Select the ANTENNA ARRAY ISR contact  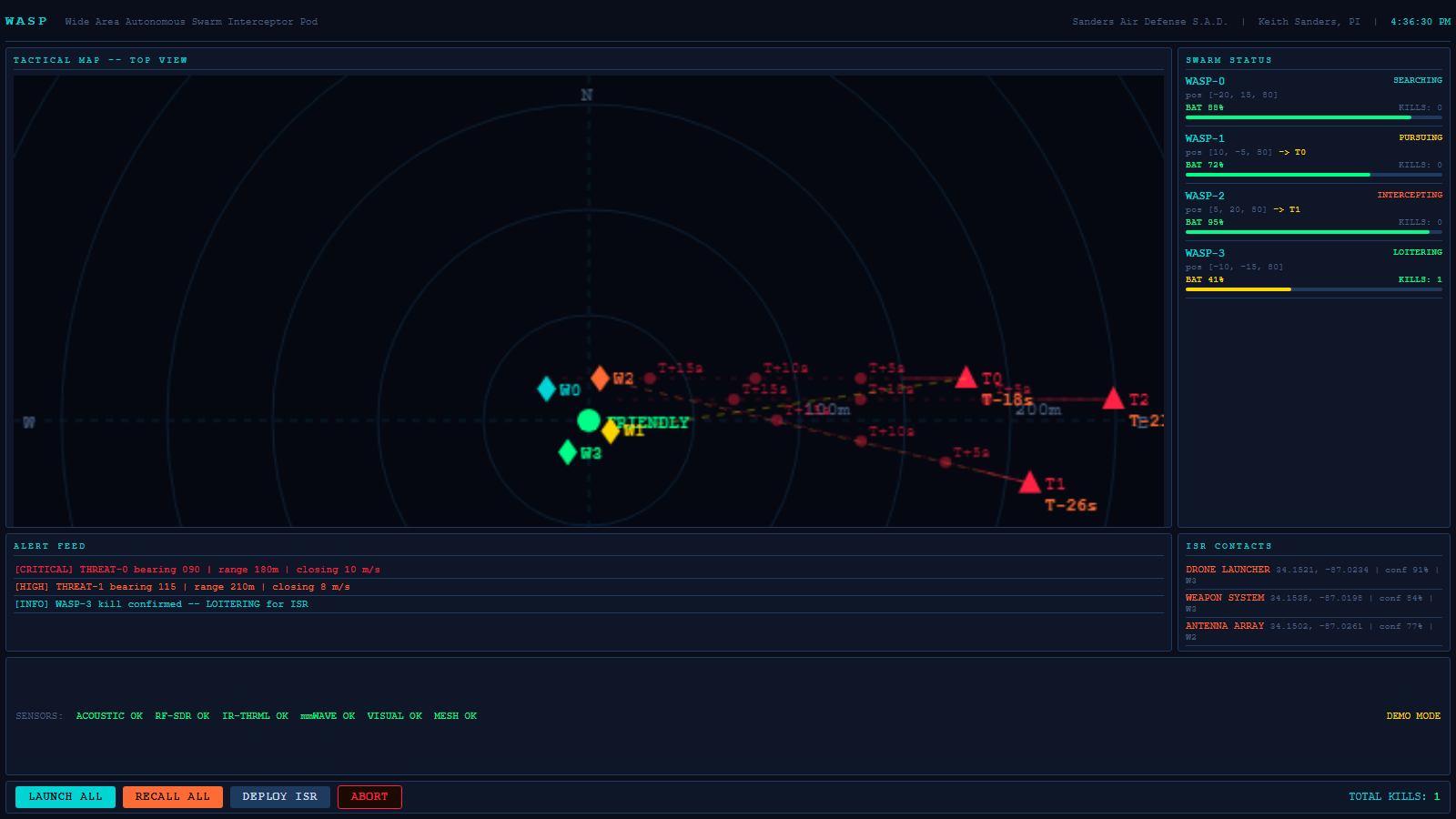(x=1313, y=632)
